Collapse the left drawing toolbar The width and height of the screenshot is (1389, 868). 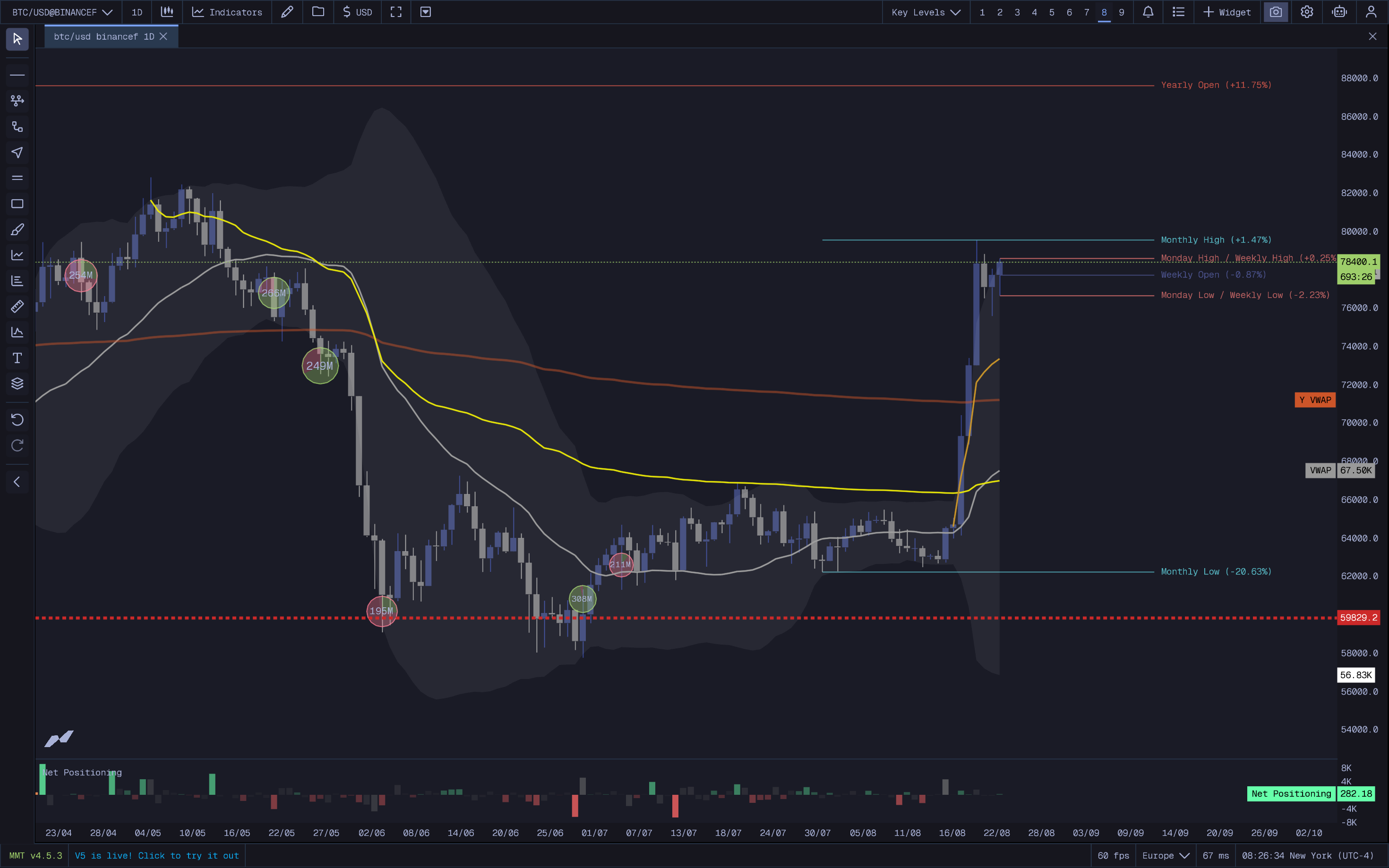point(17,482)
